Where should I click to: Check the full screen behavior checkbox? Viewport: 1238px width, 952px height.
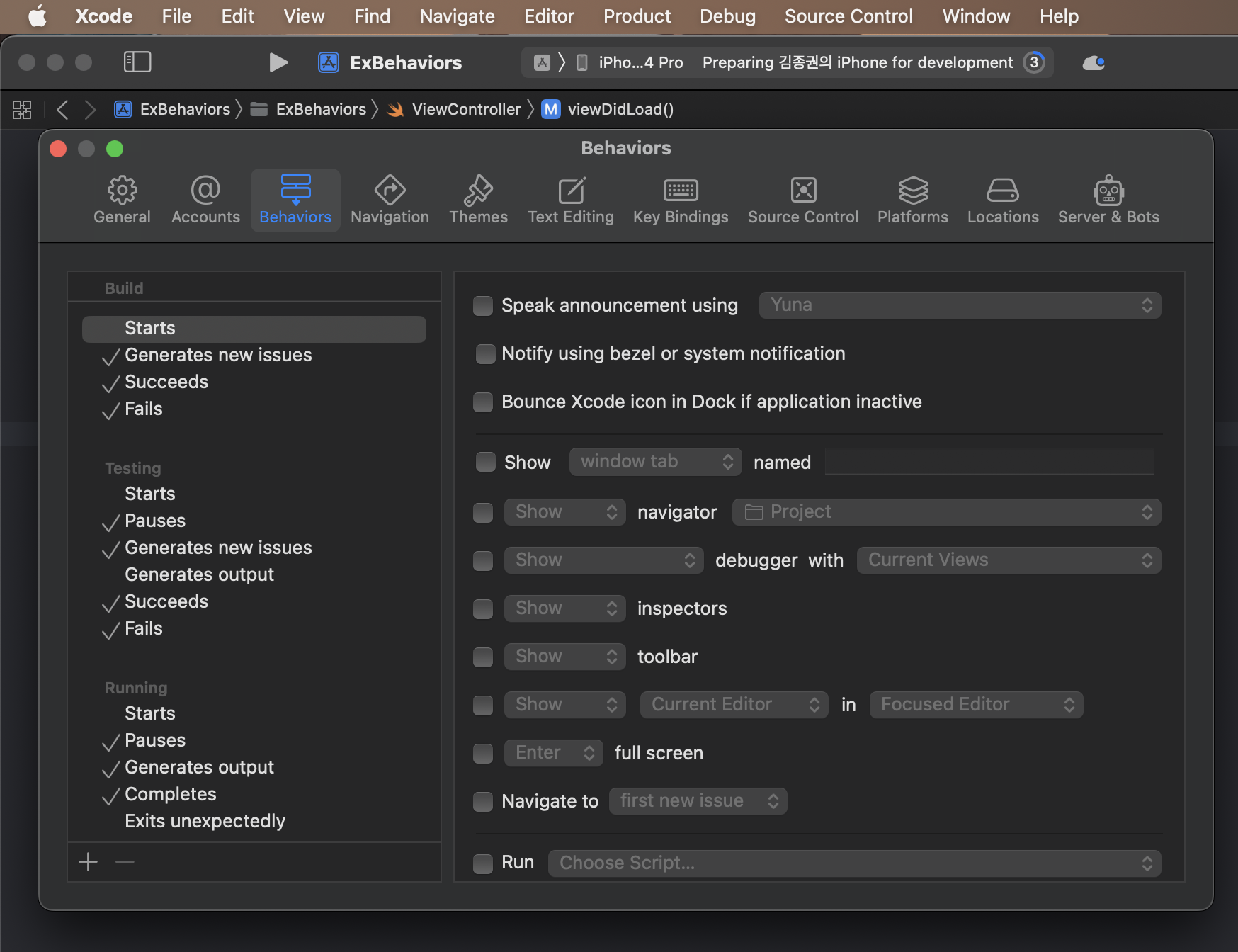[483, 754]
